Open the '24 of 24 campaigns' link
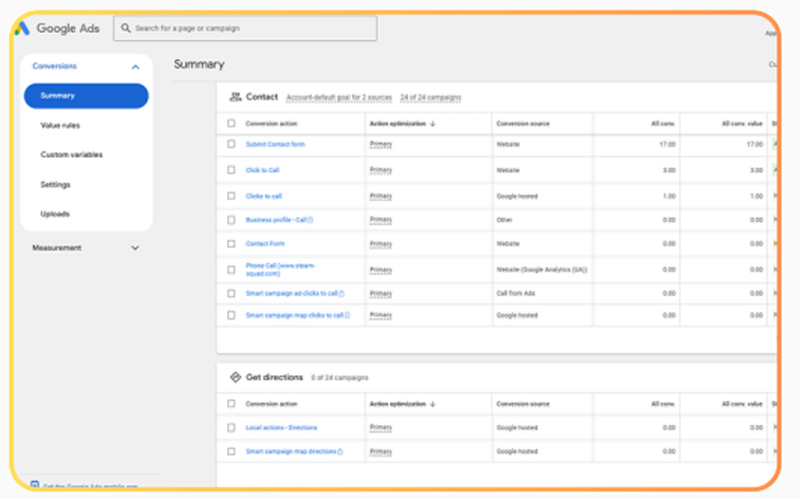The image size is (800, 500). pos(431,97)
